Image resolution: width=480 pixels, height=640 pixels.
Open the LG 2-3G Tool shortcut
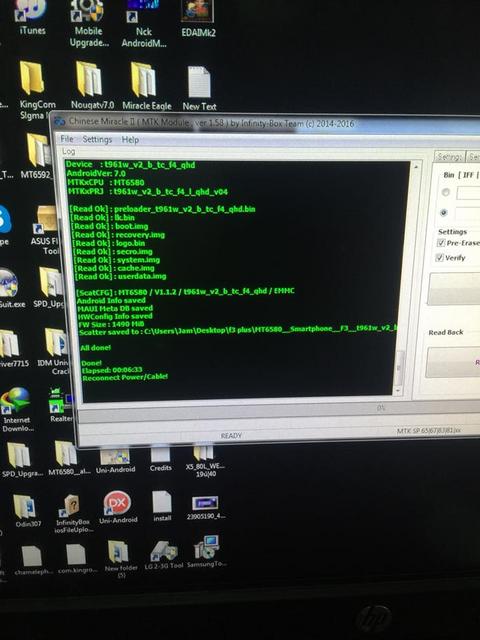click(x=164, y=554)
